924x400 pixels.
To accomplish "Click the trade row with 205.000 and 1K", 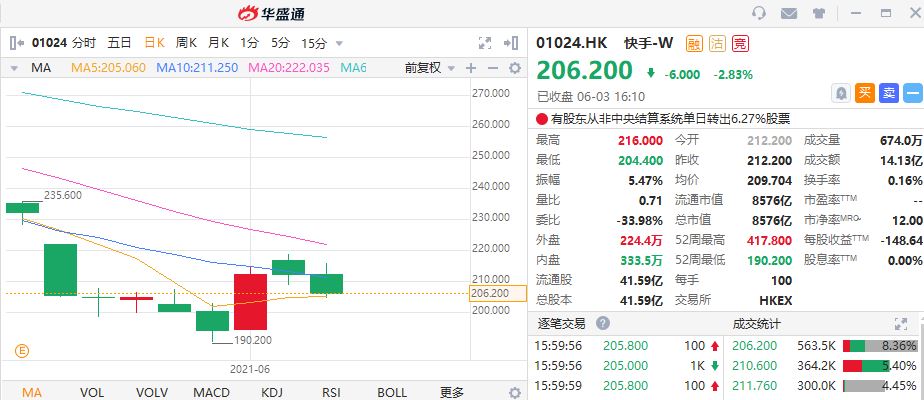I will [628, 366].
